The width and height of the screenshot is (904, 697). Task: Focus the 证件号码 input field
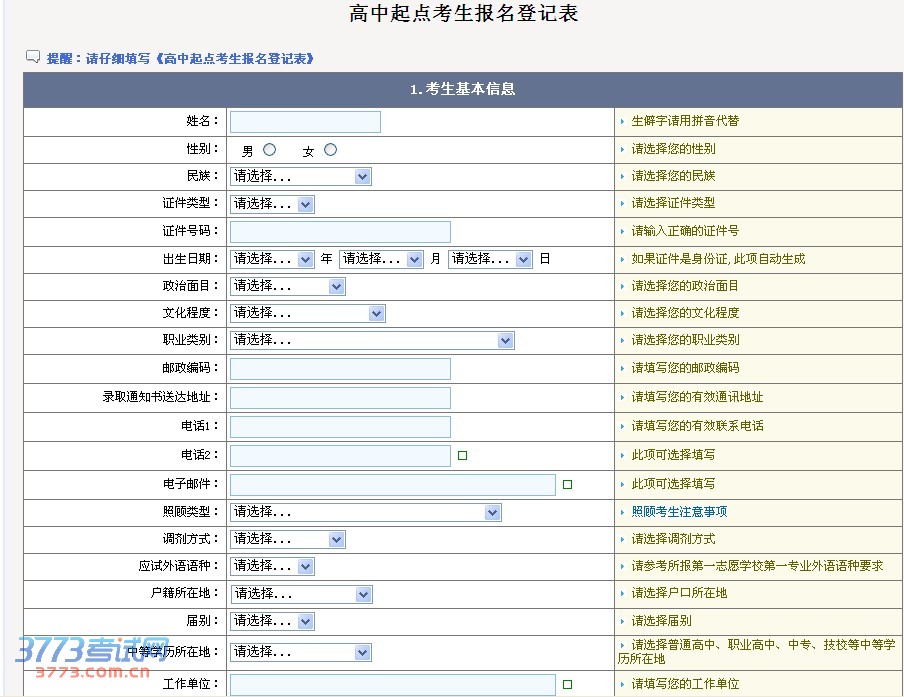point(340,232)
